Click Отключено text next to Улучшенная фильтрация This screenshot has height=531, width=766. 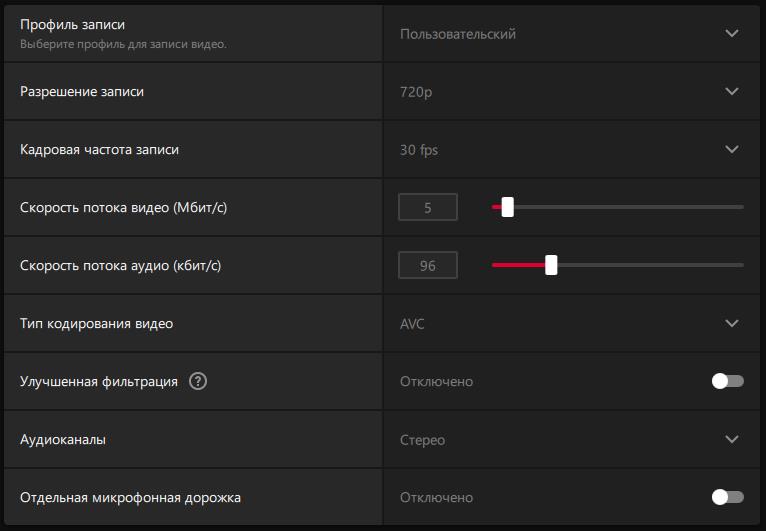pos(436,382)
